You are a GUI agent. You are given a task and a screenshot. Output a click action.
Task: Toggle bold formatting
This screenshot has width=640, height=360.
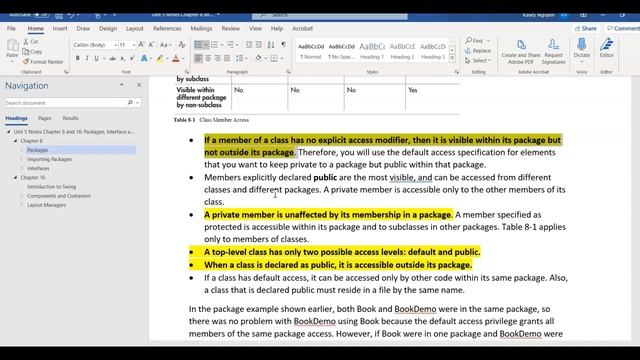78,58
